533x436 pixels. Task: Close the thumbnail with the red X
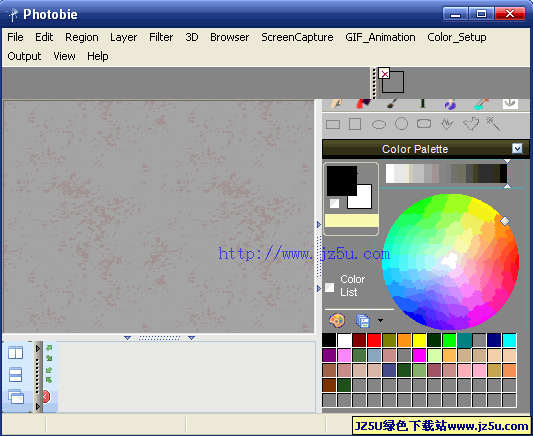pos(384,73)
